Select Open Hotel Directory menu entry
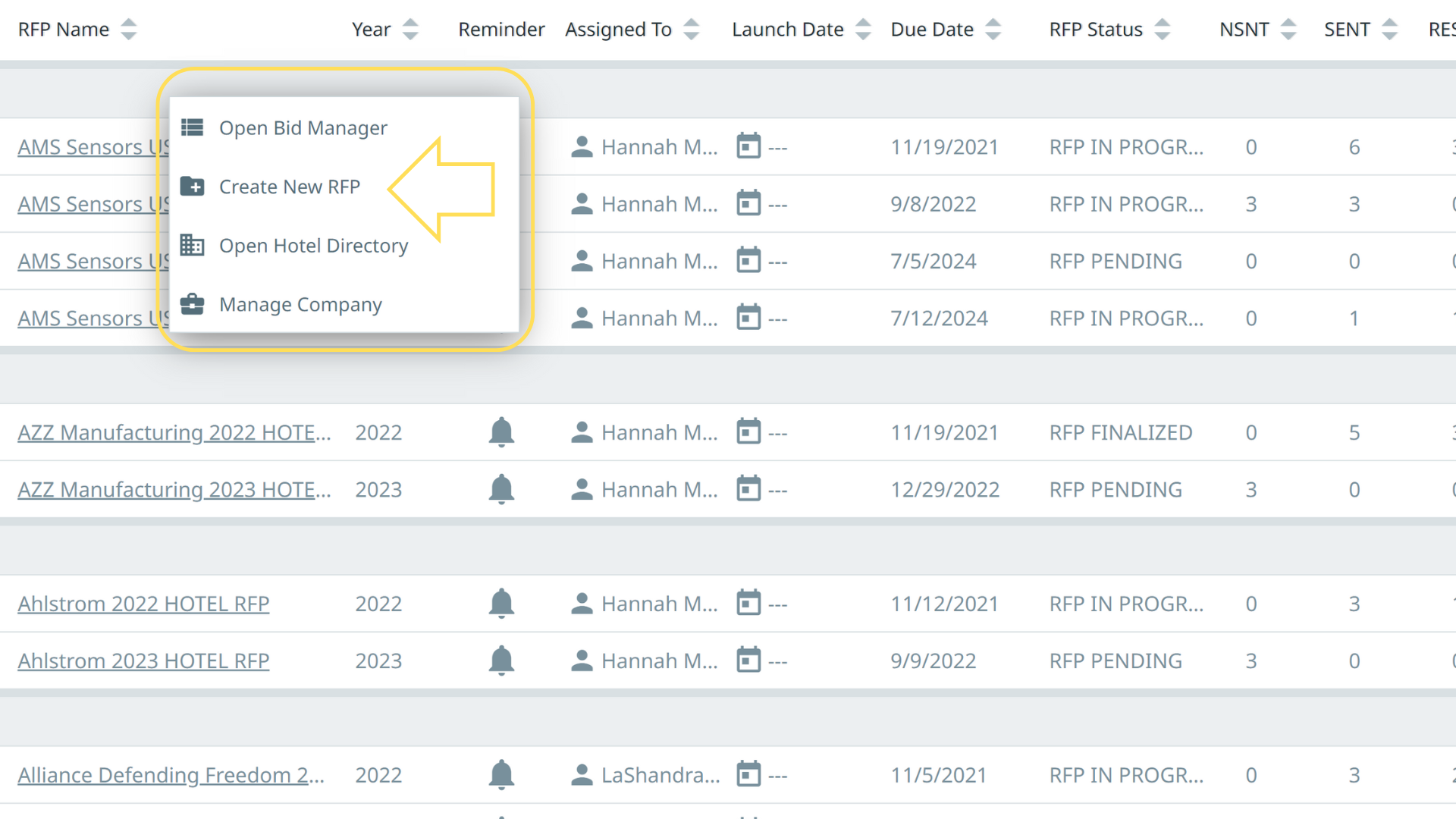This screenshot has width=1456, height=819. [313, 246]
